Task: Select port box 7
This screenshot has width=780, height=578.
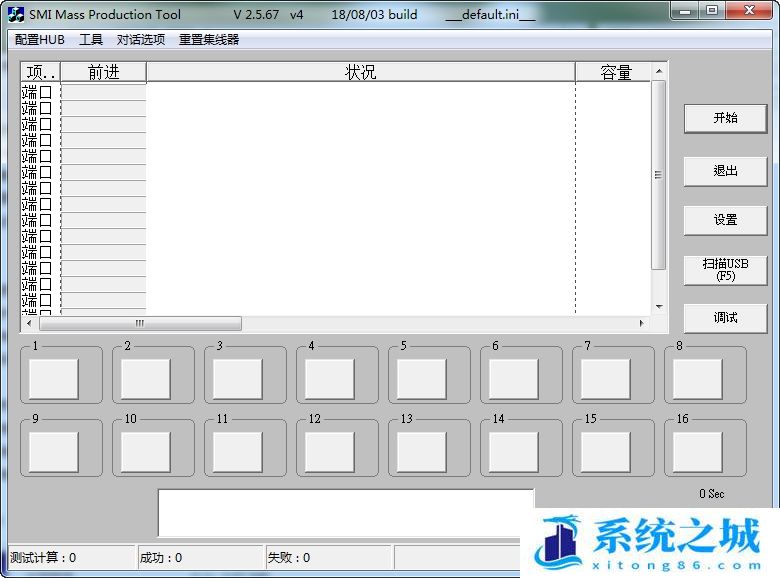Action: [x=605, y=379]
